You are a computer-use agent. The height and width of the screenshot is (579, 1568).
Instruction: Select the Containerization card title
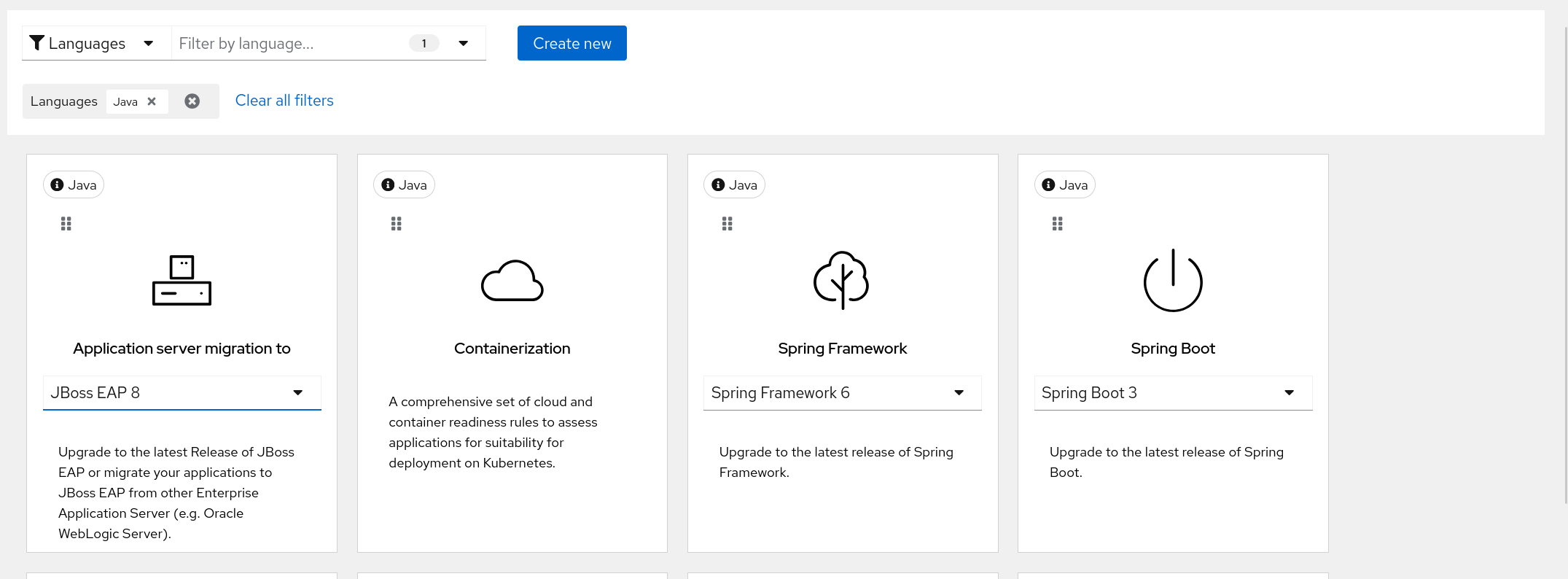(512, 349)
